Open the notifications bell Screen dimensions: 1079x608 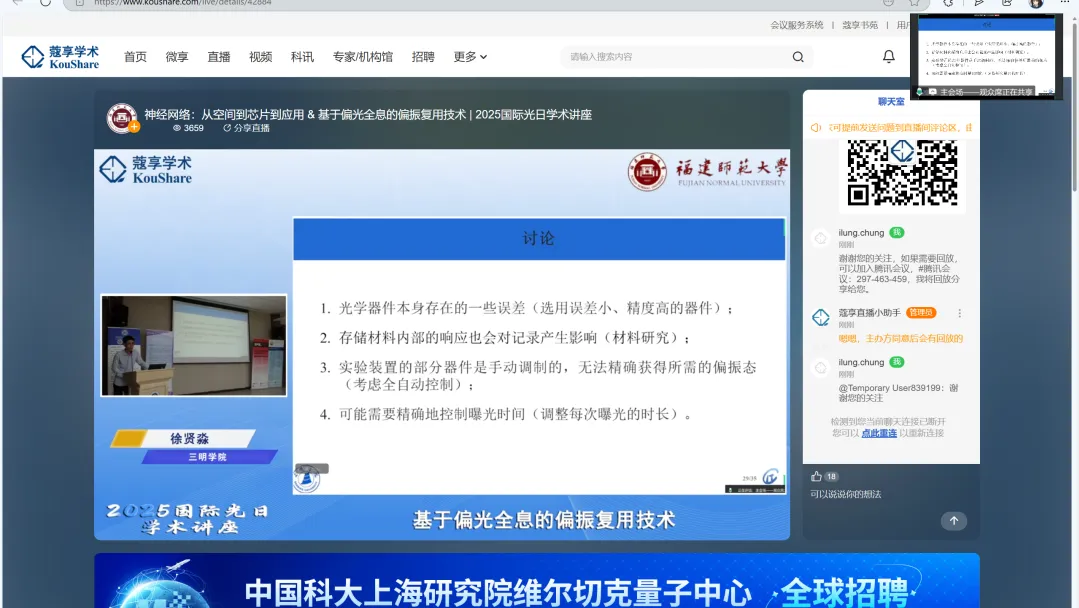coord(888,57)
